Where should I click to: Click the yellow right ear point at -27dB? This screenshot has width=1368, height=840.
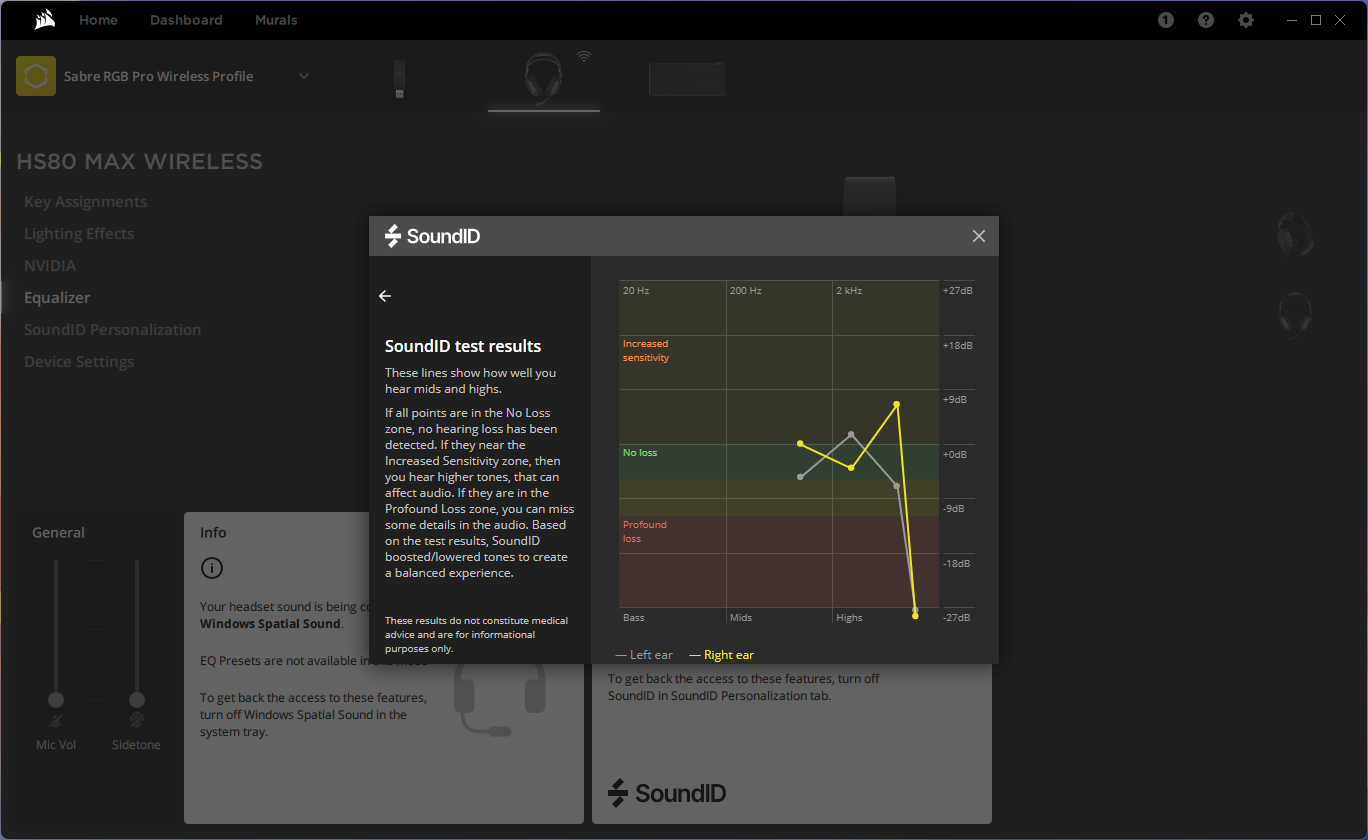click(x=915, y=616)
